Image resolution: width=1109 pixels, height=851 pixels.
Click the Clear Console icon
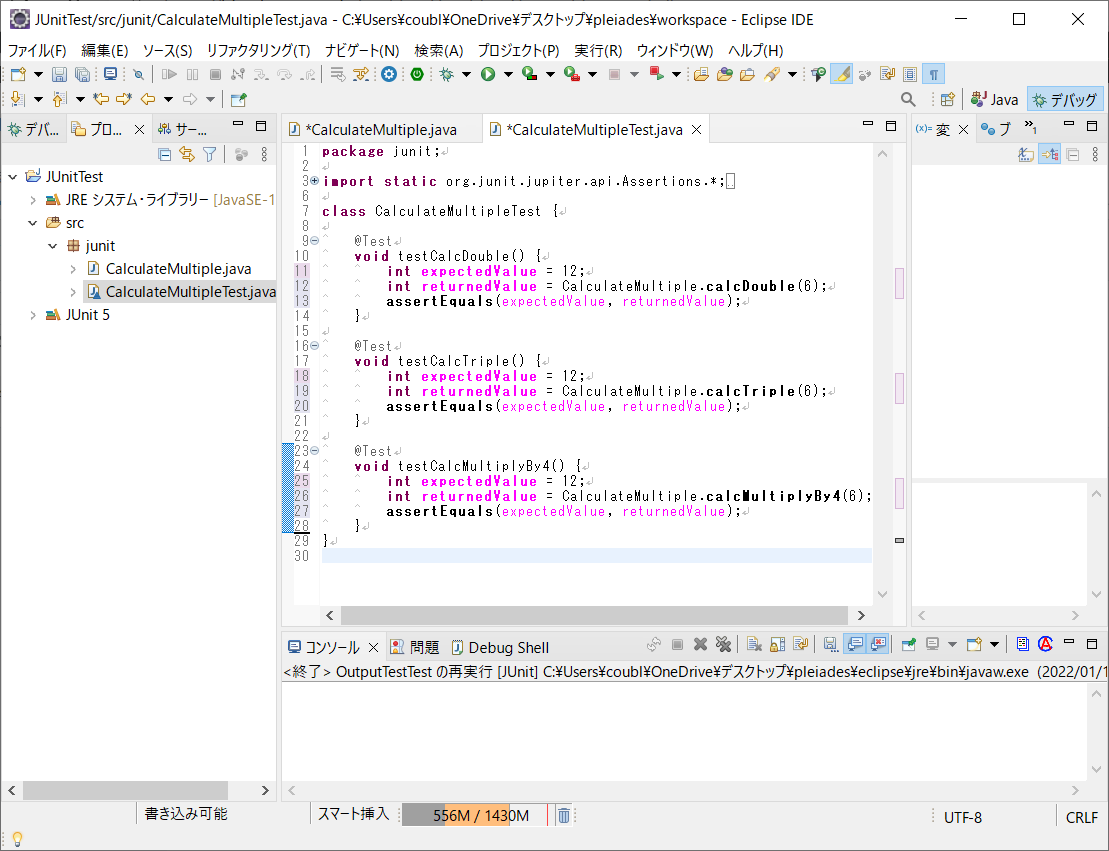pos(754,644)
